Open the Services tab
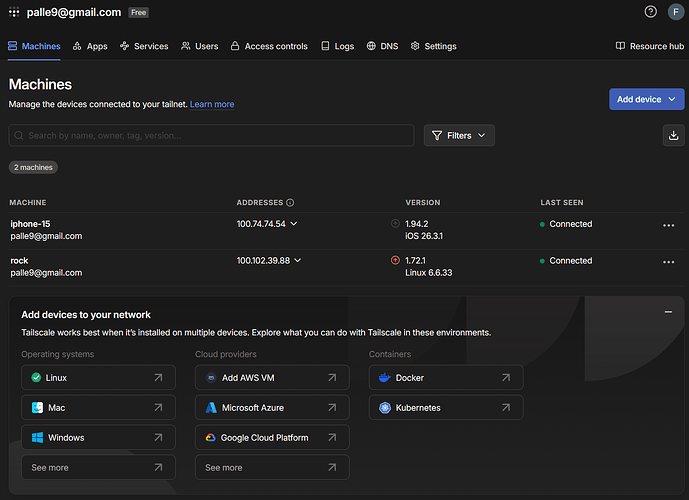The image size is (689, 500). click(144, 46)
